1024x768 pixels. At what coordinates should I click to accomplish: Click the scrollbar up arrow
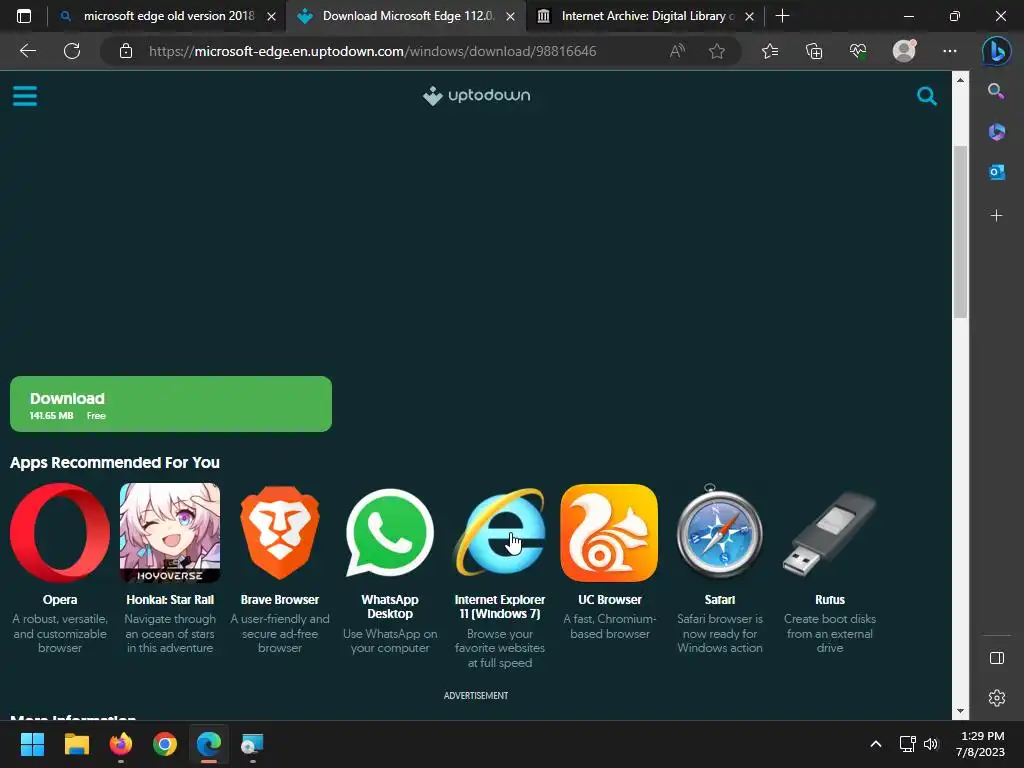[x=960, y=80]
